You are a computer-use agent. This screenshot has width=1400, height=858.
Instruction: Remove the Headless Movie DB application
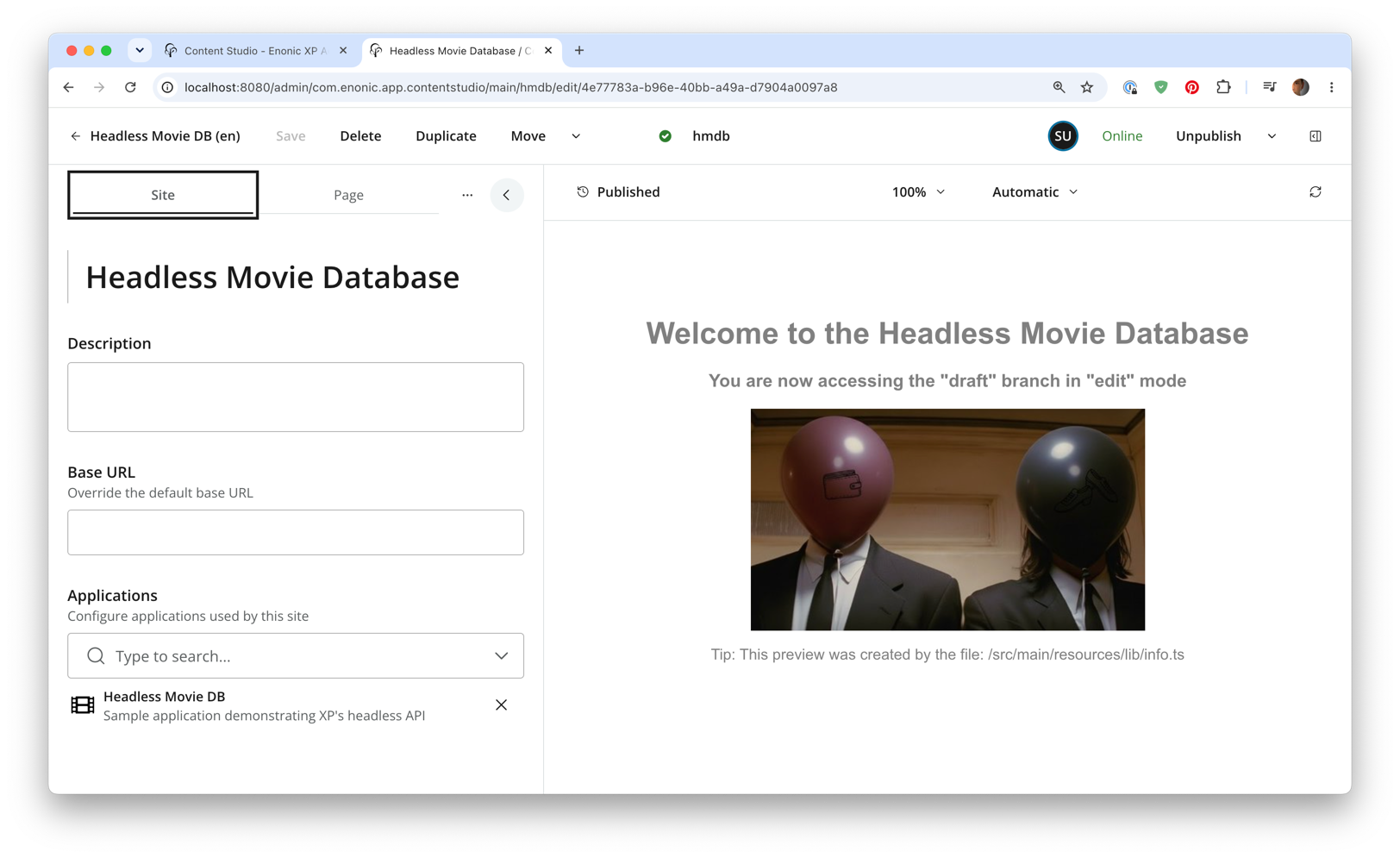pyautogui.click(x=501, y=705)
